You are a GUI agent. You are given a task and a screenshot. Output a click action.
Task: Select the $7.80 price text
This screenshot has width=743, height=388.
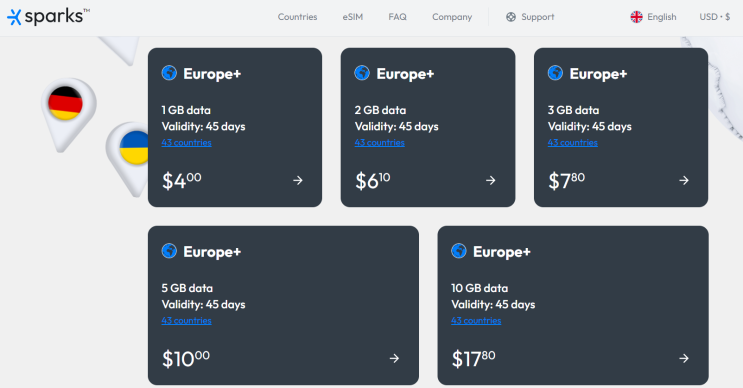pyautogui.click(x=566, y=180)
